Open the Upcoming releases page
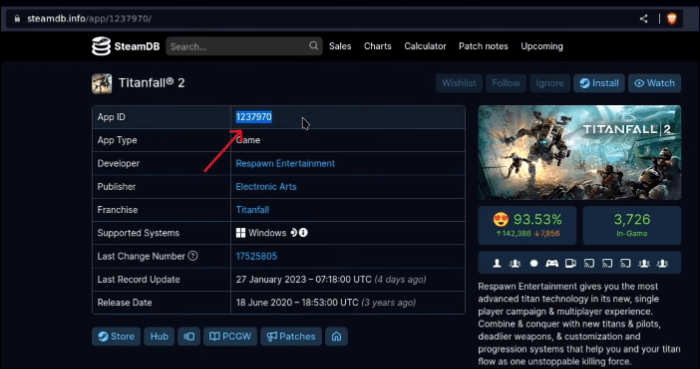This screenshot has height=369, width=700. (x=542, y=46)
